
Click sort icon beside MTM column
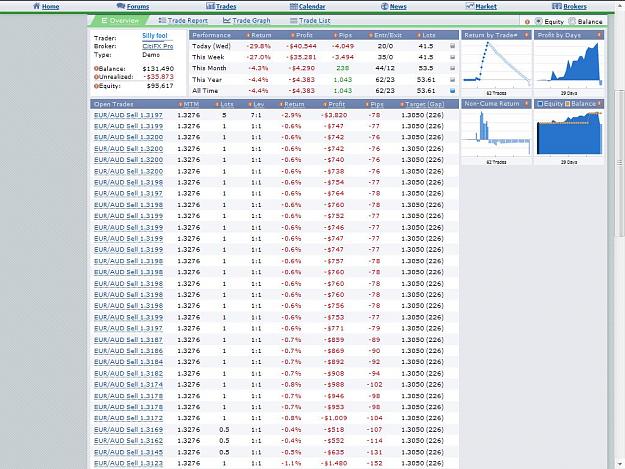click(x=181, y=104)
